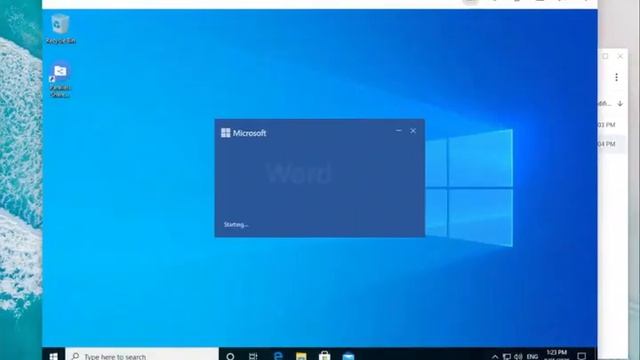The image size is (640, 360).
Task: Open the Action Center notification icon
Action: (582, 356)
